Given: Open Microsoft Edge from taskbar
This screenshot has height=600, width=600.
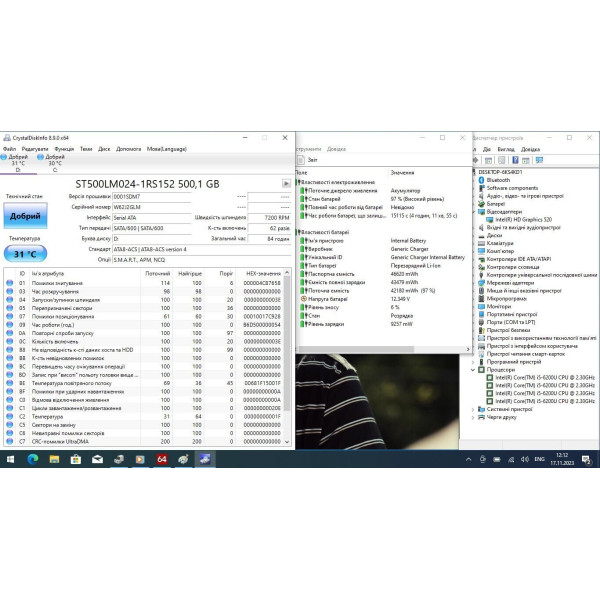Looking at the screenshot, I should [x=33, y=459].
